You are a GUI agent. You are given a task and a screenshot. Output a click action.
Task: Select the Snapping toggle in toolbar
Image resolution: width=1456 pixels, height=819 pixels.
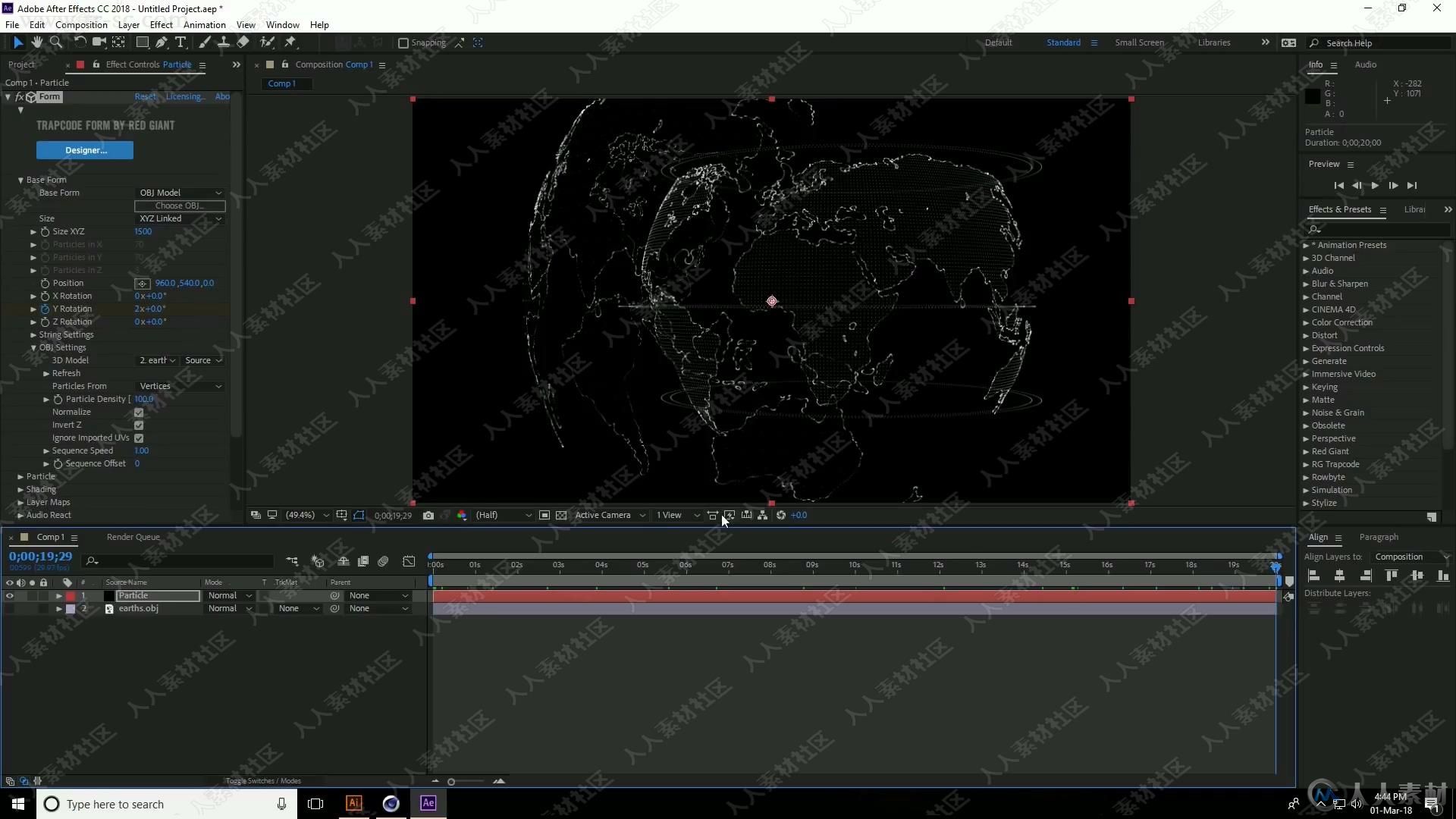[x=401, y=43]
